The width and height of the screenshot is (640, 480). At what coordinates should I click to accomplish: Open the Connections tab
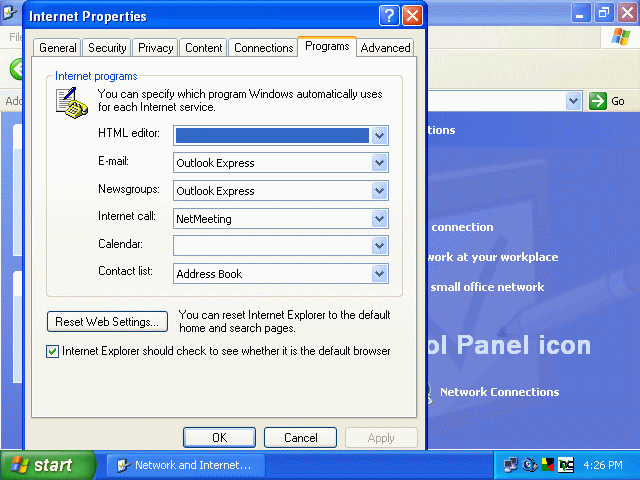click(x=263, y=48)
